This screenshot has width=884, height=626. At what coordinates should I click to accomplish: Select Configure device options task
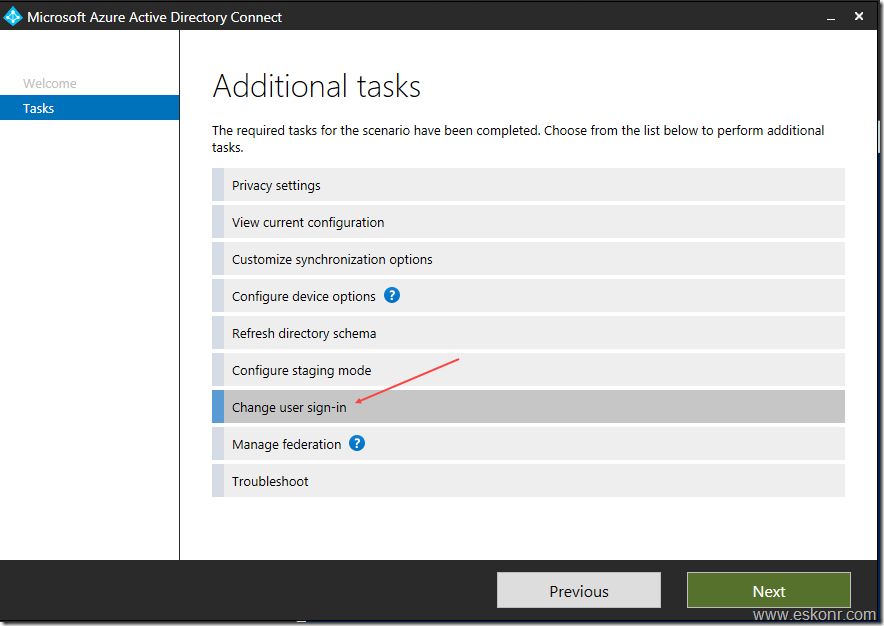click(528, 296)
